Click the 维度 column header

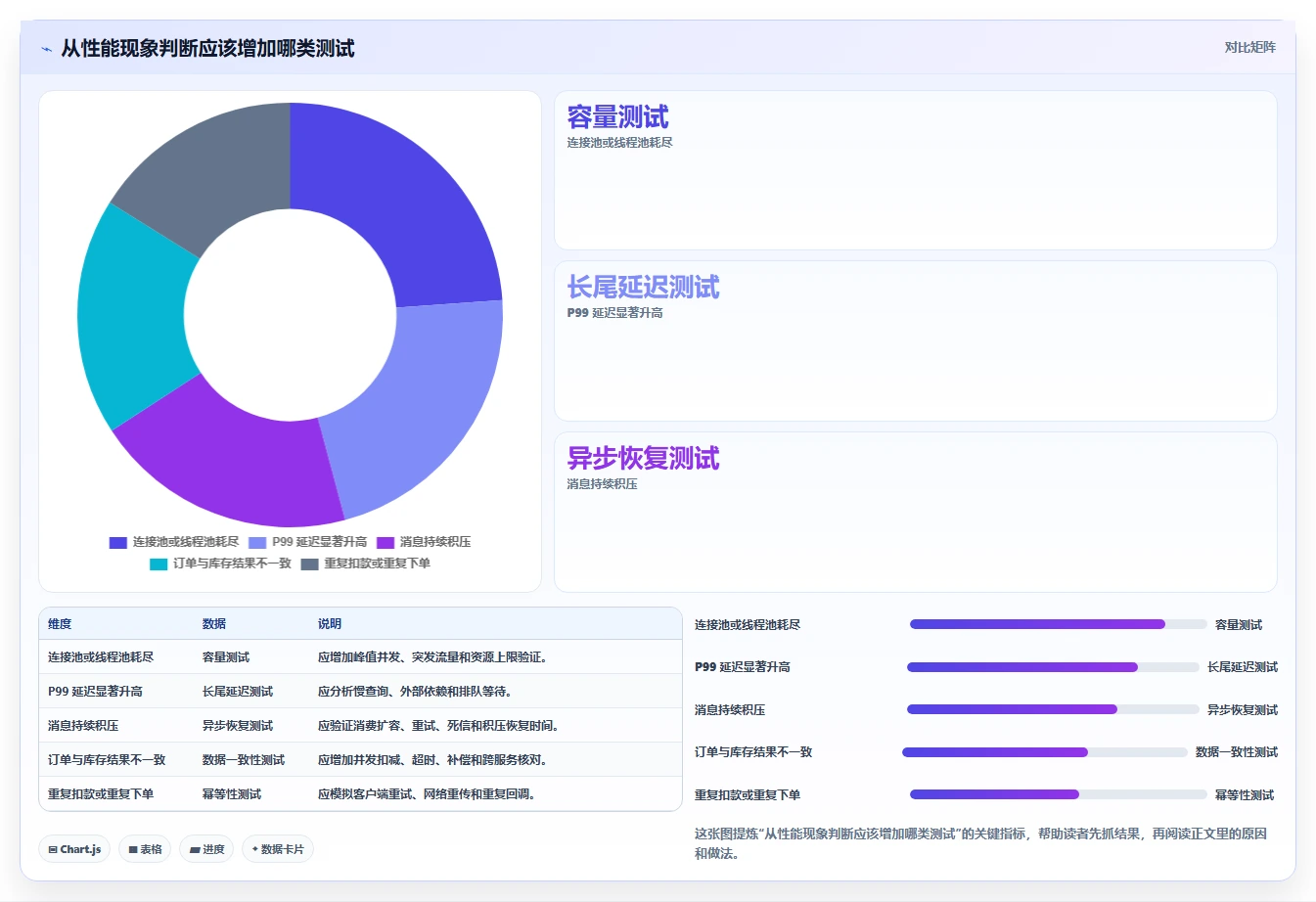60,624
